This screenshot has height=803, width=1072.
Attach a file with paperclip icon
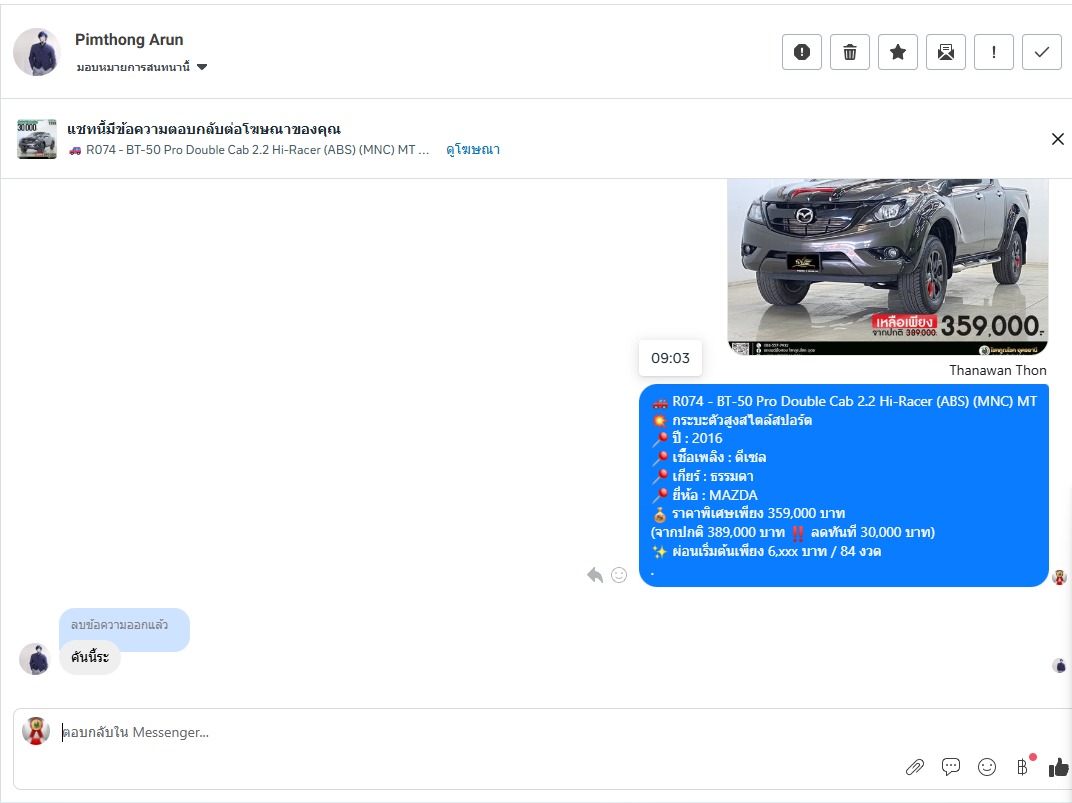pos(915,767)
